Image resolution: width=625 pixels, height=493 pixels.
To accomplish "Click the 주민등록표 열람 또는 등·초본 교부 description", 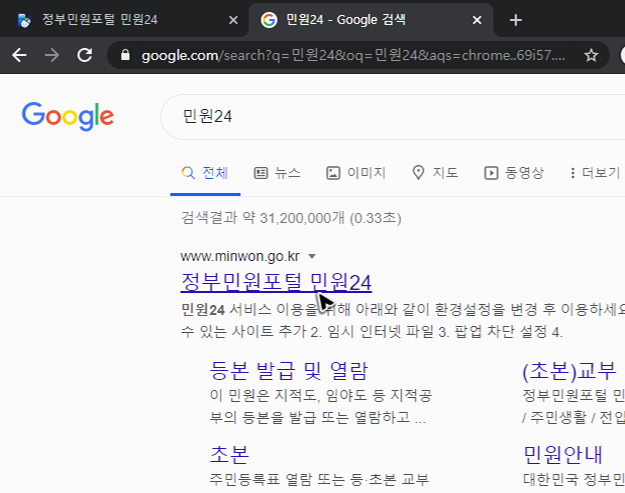I will tap(319, 479).
